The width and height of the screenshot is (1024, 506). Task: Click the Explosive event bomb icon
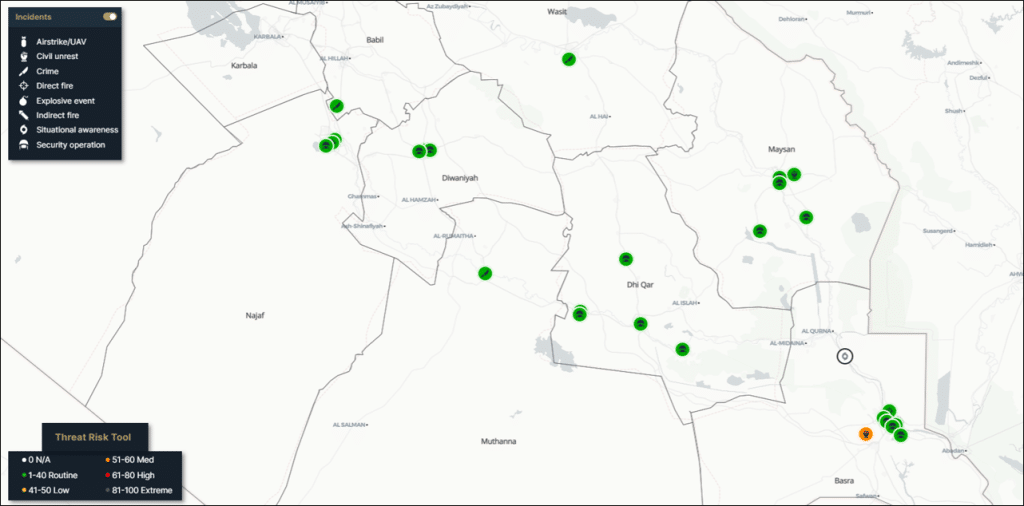coord(23,101)
